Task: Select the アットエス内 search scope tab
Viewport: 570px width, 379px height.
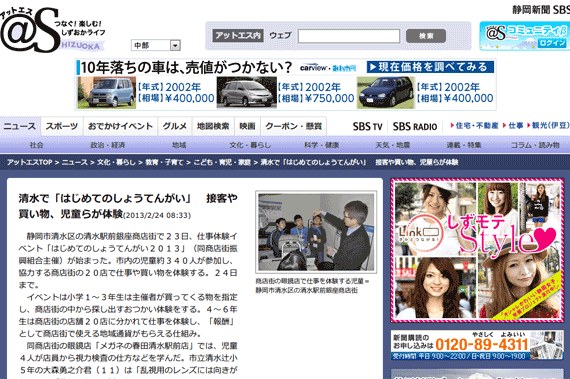Action: [x=238, y=36]
